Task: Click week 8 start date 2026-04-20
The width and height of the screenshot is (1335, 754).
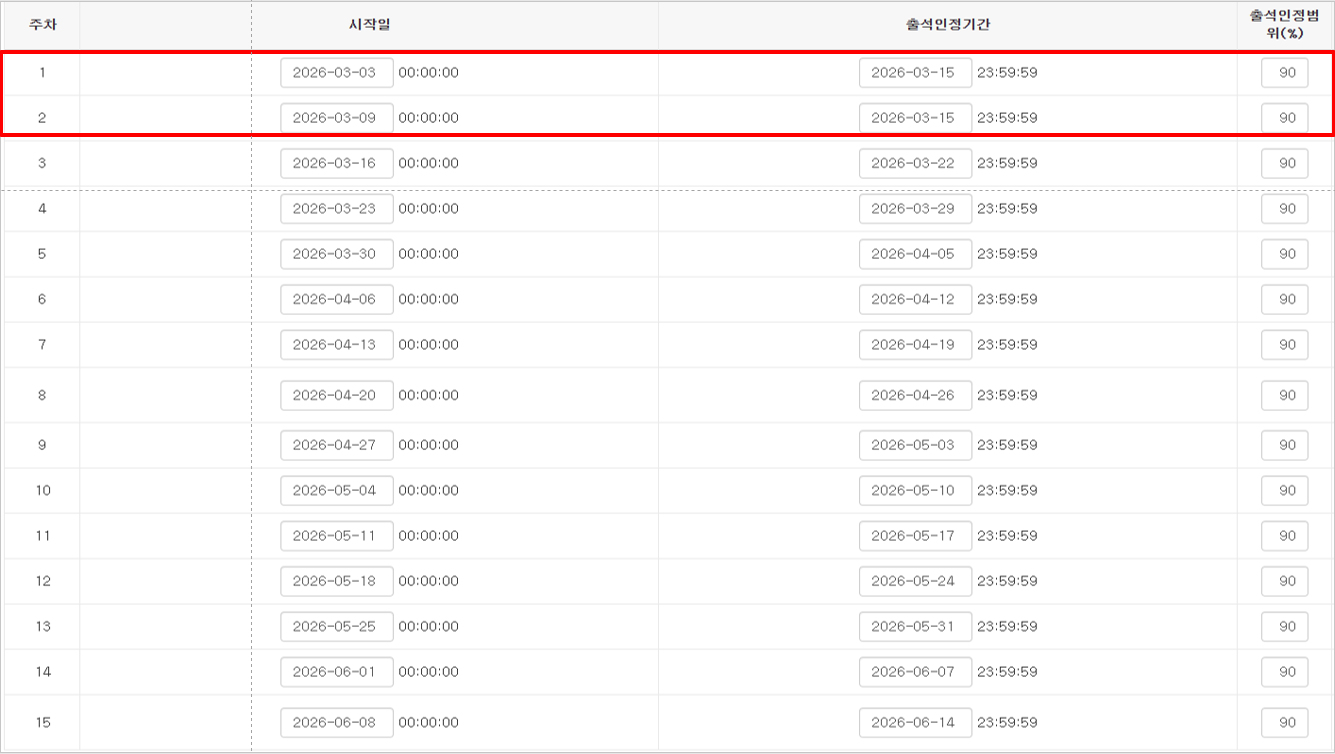Action: (336, 395)
